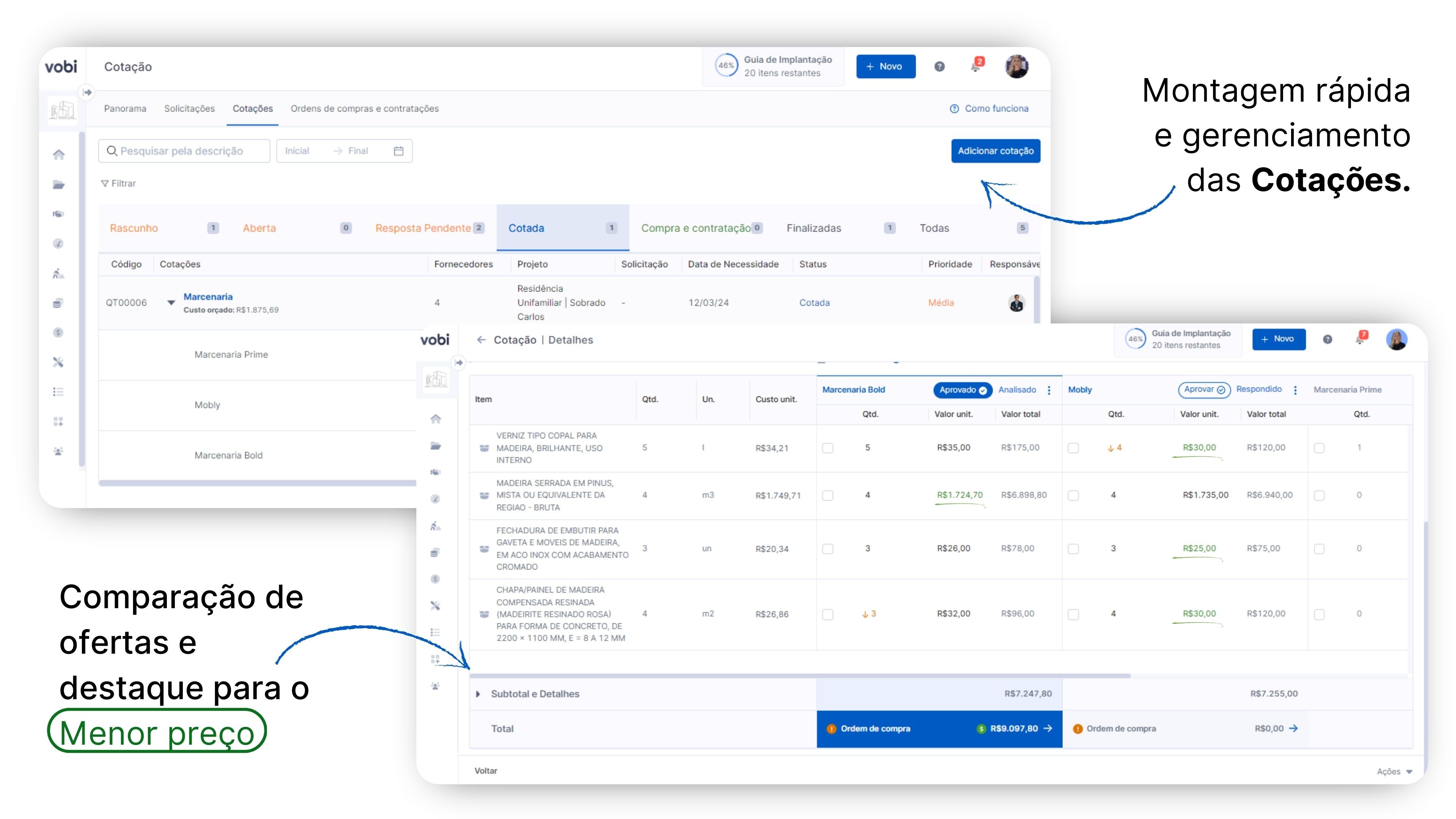Click the Adicionar cotação button
Screen dimensions: 1456x819
click(995, 151)
